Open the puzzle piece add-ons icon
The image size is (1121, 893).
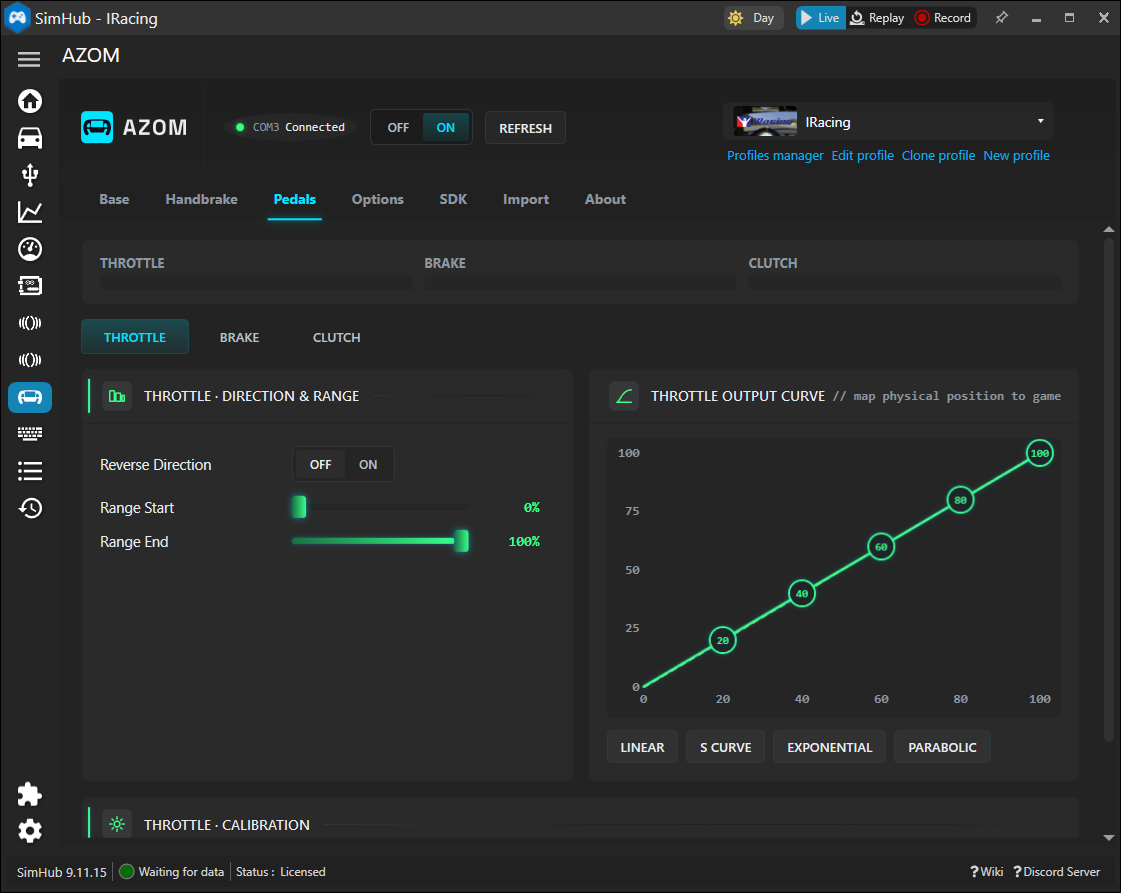(x=29, y=794)
